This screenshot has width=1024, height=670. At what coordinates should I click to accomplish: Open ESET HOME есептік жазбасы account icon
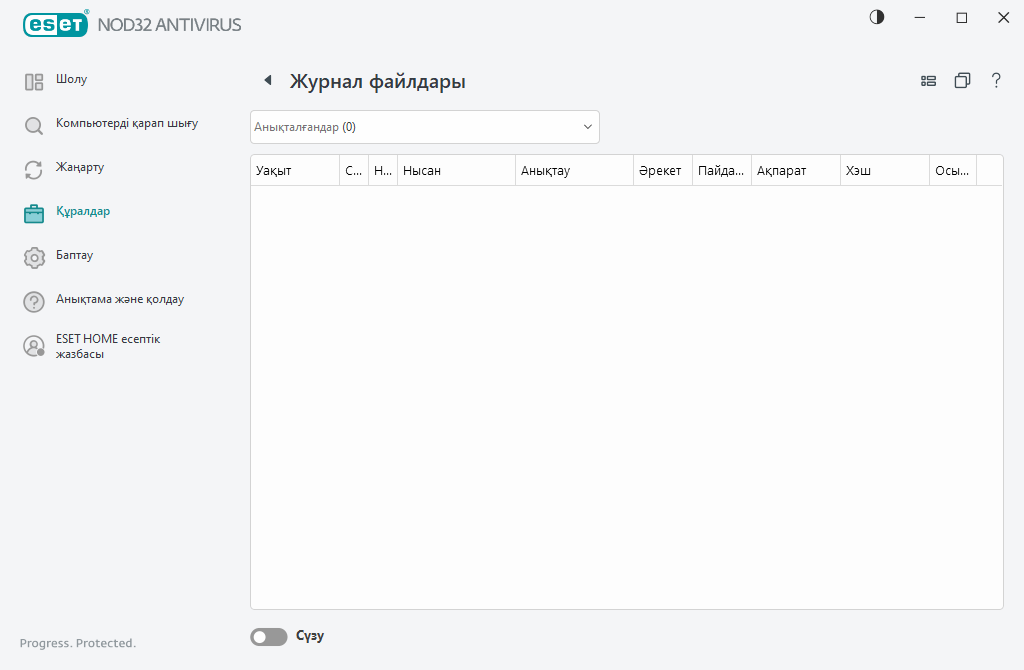(x=33, y=345)
